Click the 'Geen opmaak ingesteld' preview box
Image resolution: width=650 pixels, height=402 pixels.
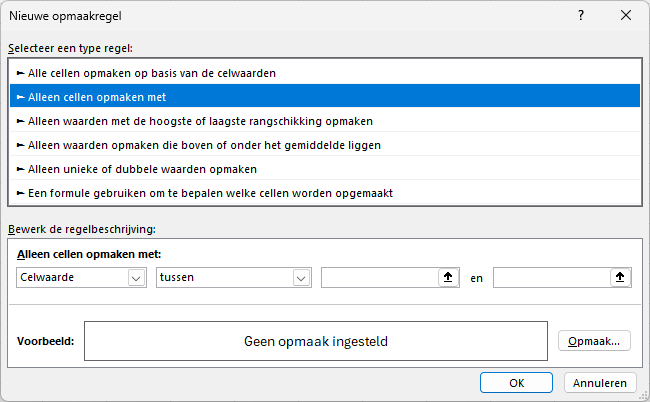[x=316, y=341]
